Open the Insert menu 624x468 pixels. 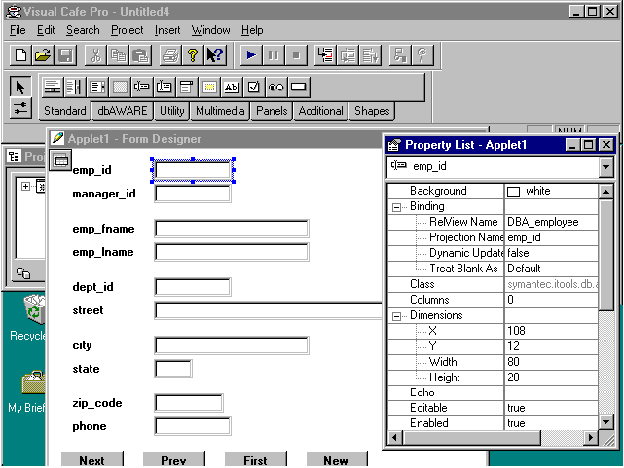pos(168,30)
